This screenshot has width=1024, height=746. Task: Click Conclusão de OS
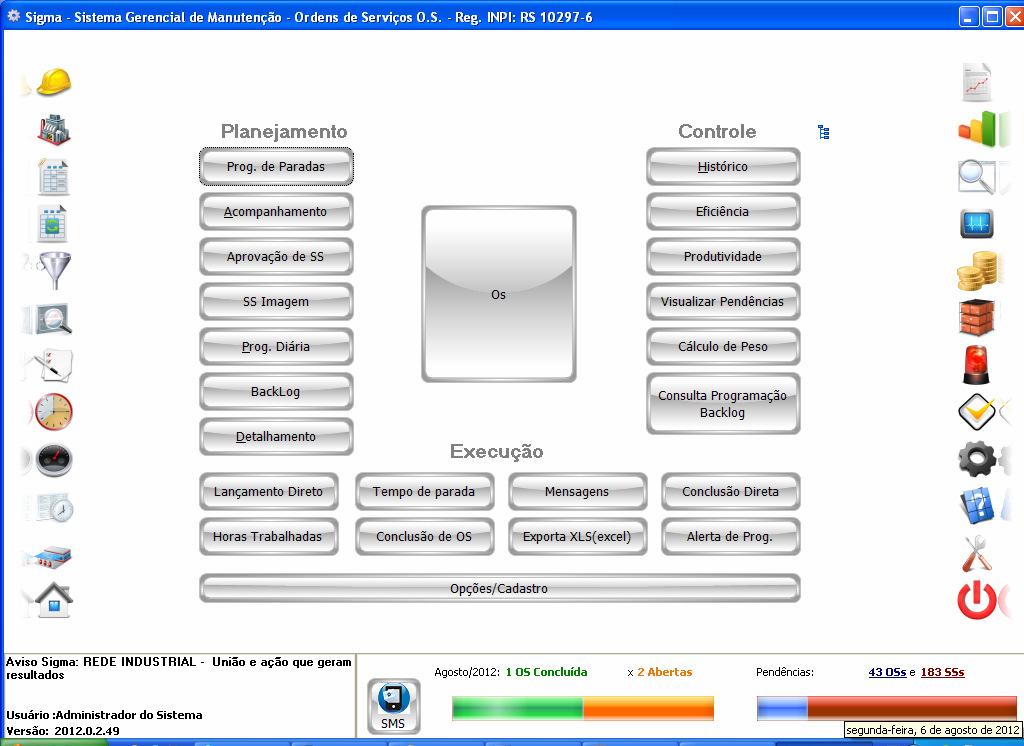[x=424, y=537]
